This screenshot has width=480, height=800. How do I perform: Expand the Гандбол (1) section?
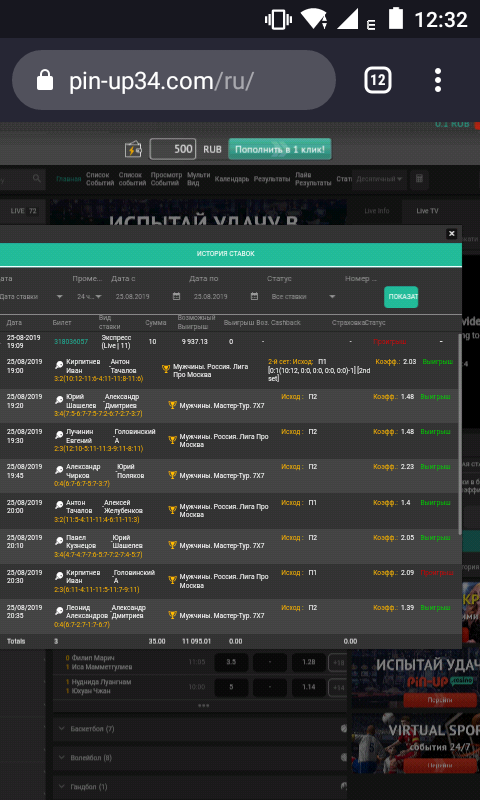coord(201,787)
